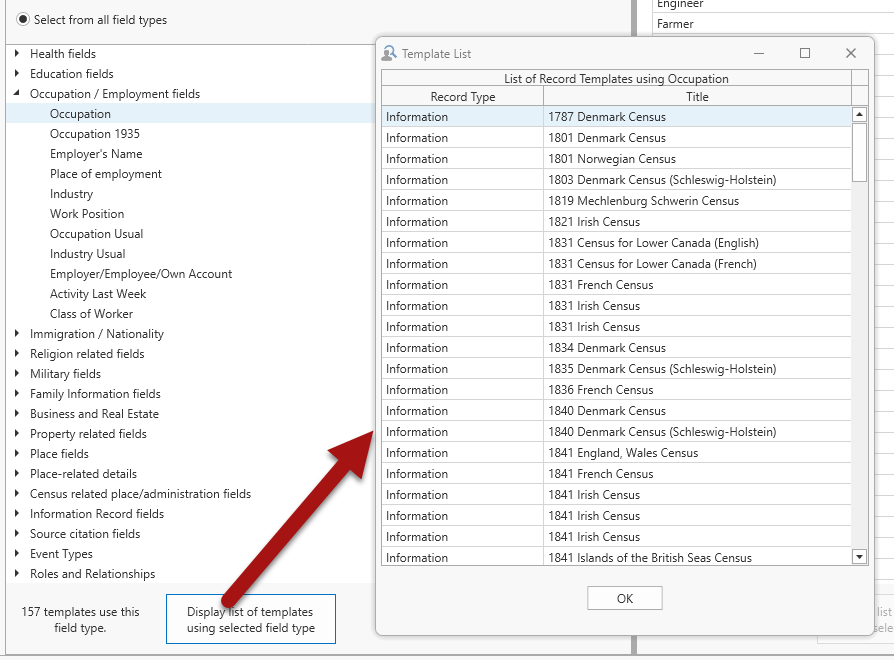The image size is (894, 660).
Task: Expand the Property related fields group
Action: 17,433
